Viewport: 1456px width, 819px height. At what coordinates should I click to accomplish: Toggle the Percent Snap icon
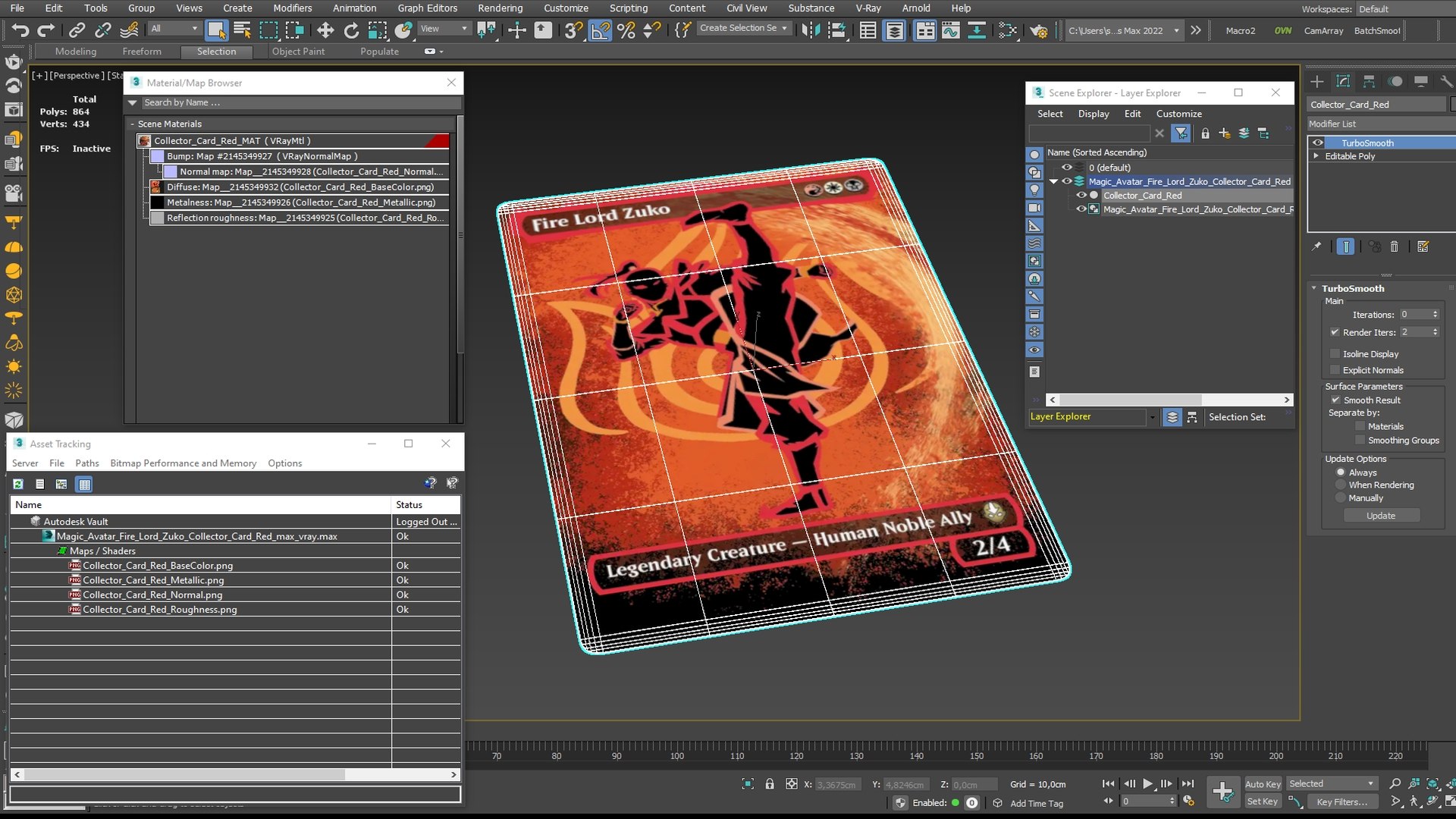[x=626, y=30]
